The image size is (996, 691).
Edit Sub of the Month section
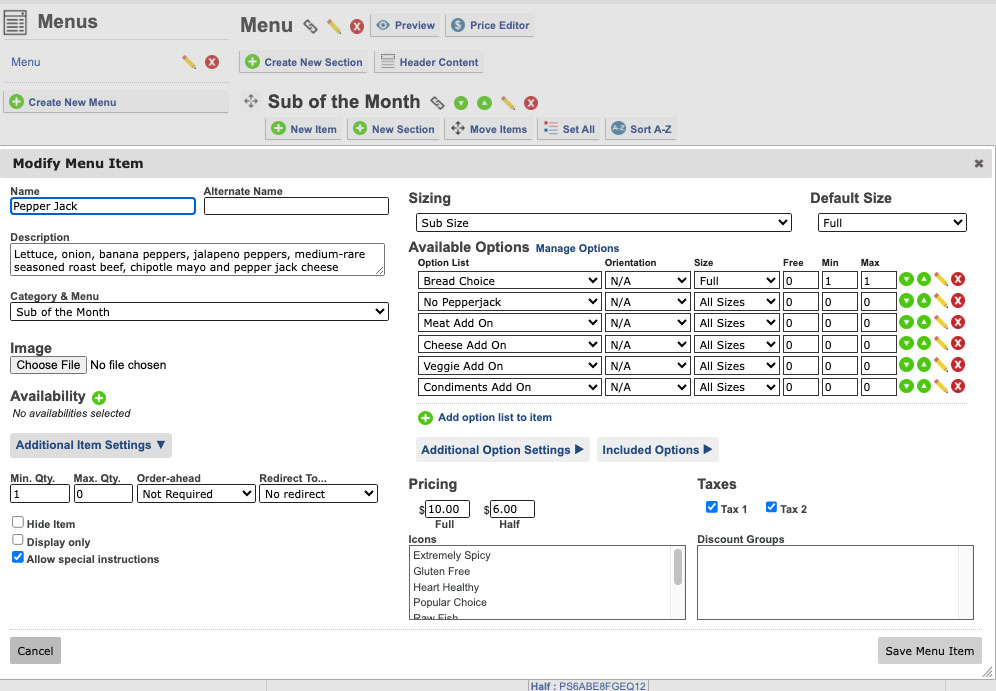(x=508, y=102)
